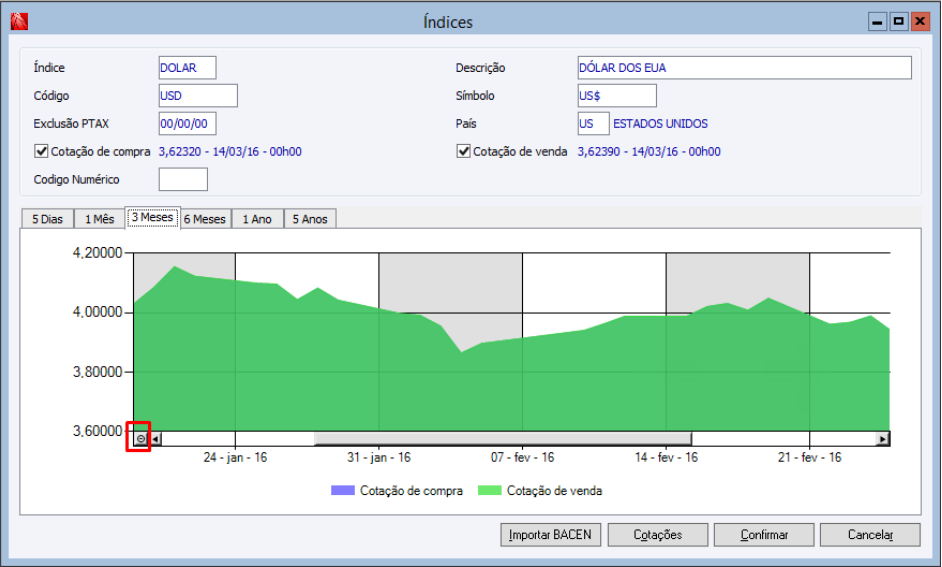942x567 pixels.
Task: Click the 21 - fev - 16 axis label
Action: [809, 458]
